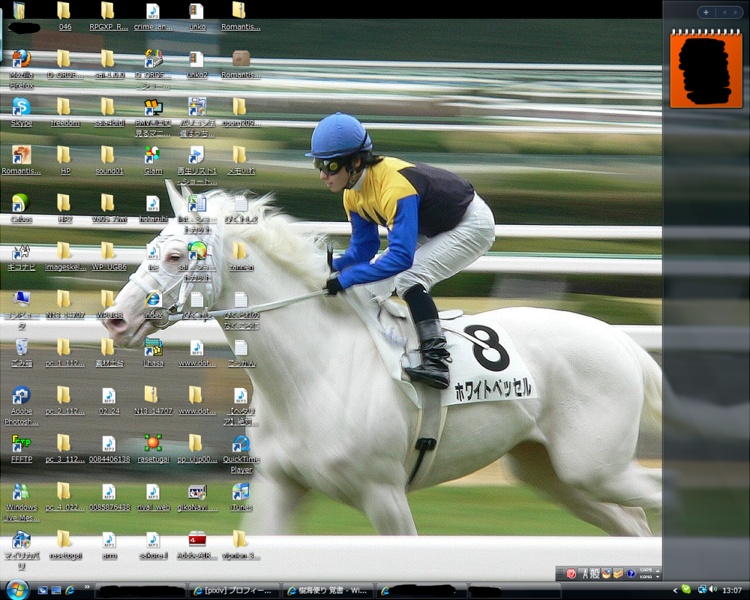This screenshot has width=750, height=600.
Task: Click the taskbar clock showing 13:07
Action: (732, 591)
